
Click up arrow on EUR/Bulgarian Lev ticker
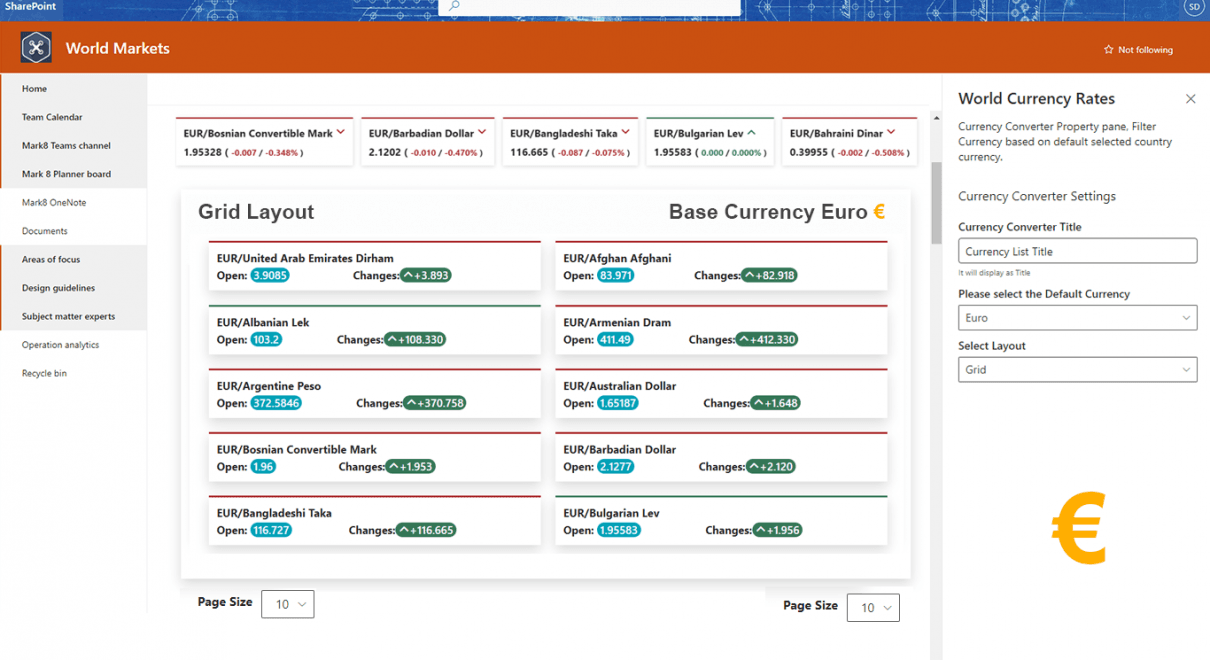(x=752, y=132)
